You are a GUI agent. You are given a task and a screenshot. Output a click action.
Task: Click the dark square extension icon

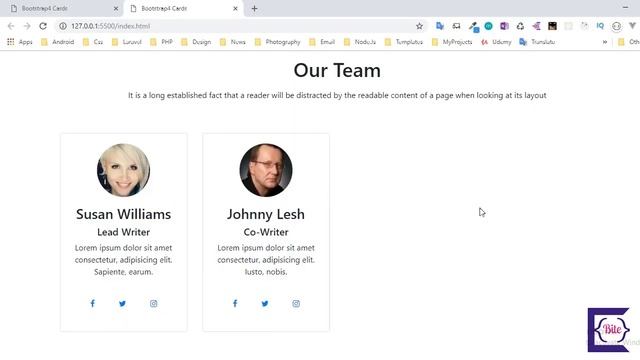point(552,26)
